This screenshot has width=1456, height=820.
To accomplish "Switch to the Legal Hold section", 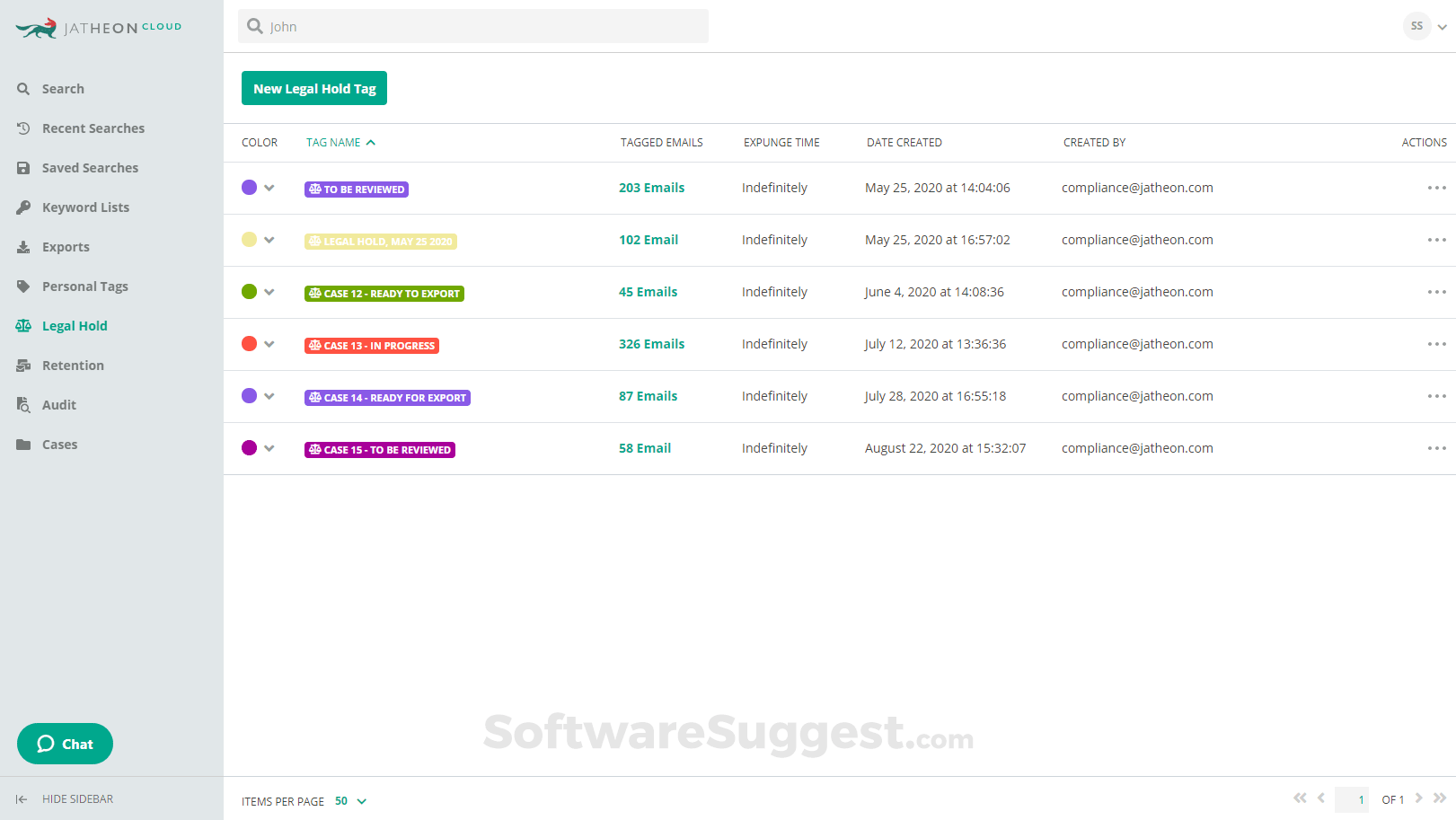I will (x=75, y=325).
